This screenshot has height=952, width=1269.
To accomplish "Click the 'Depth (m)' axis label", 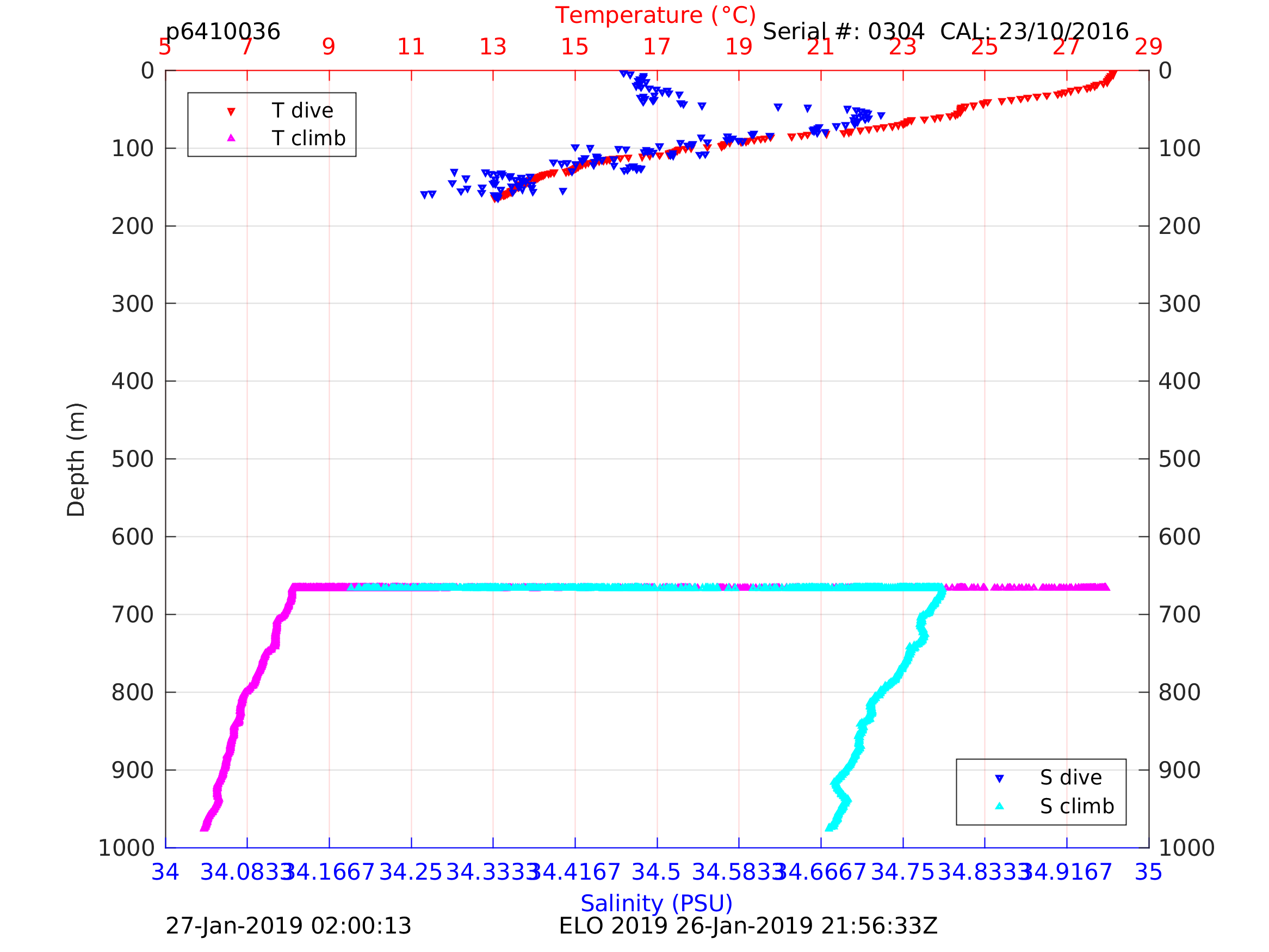I will point(76,460).
